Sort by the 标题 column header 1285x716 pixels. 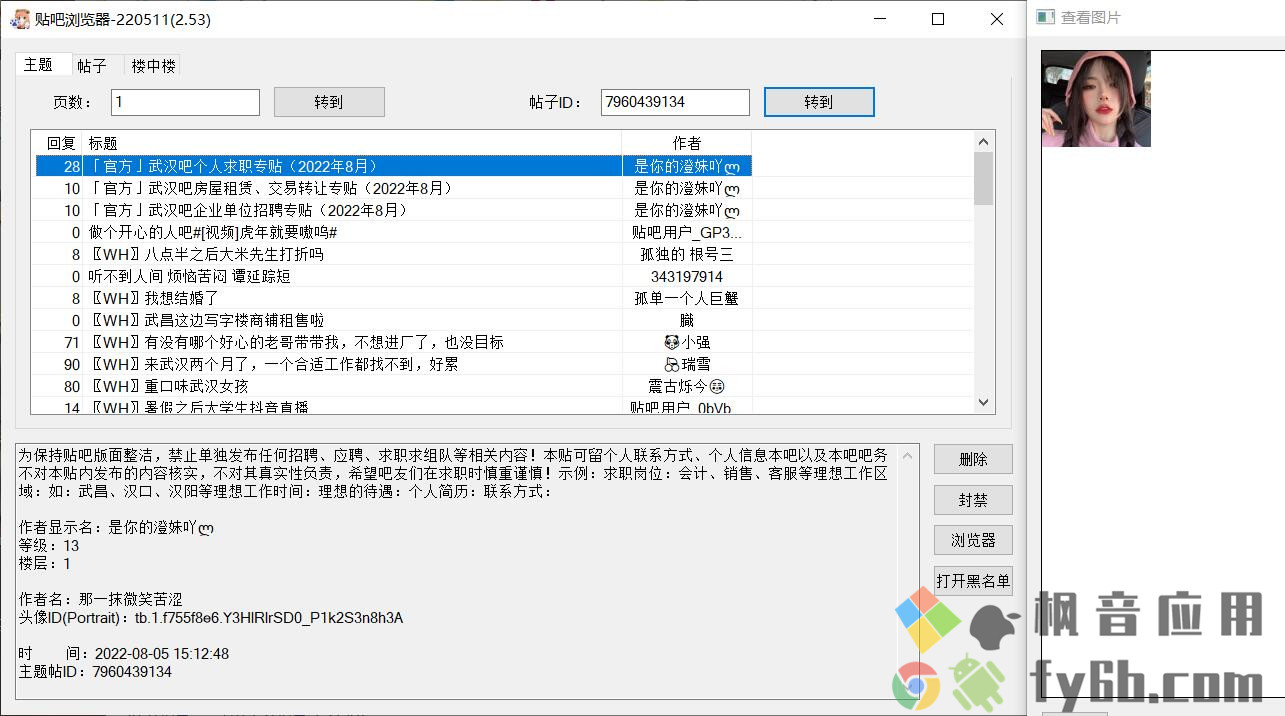point(352,143)
